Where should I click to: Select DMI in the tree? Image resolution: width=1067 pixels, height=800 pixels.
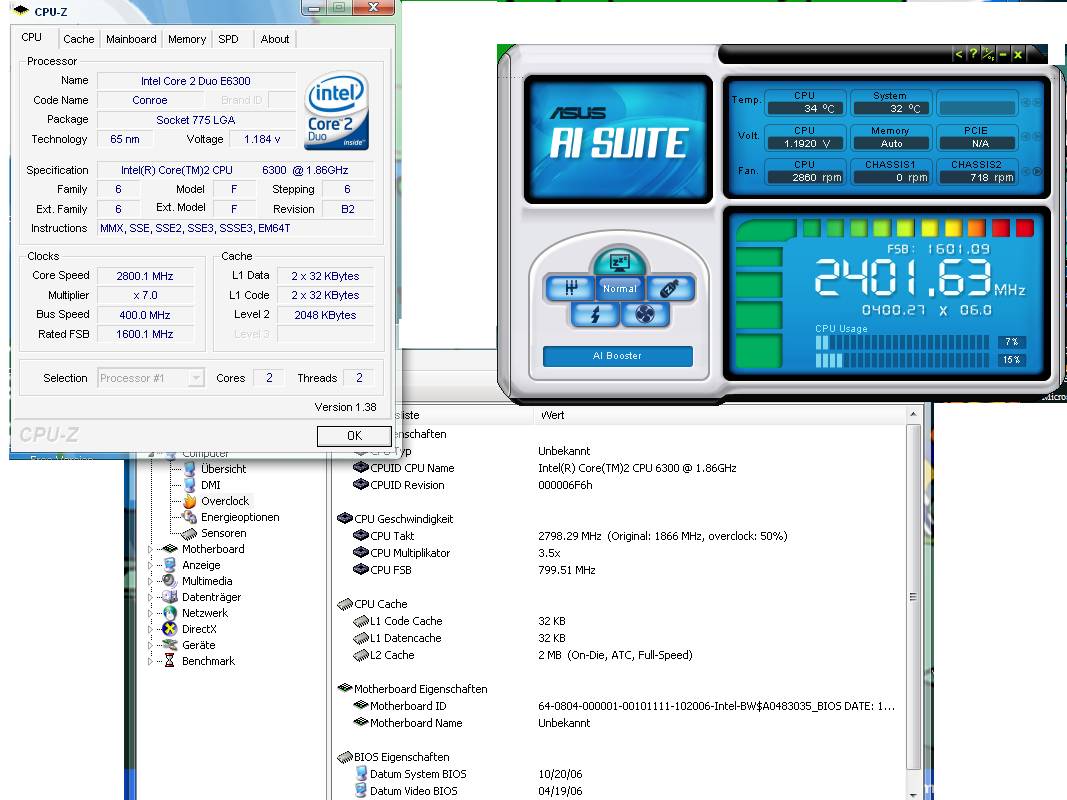211,485
